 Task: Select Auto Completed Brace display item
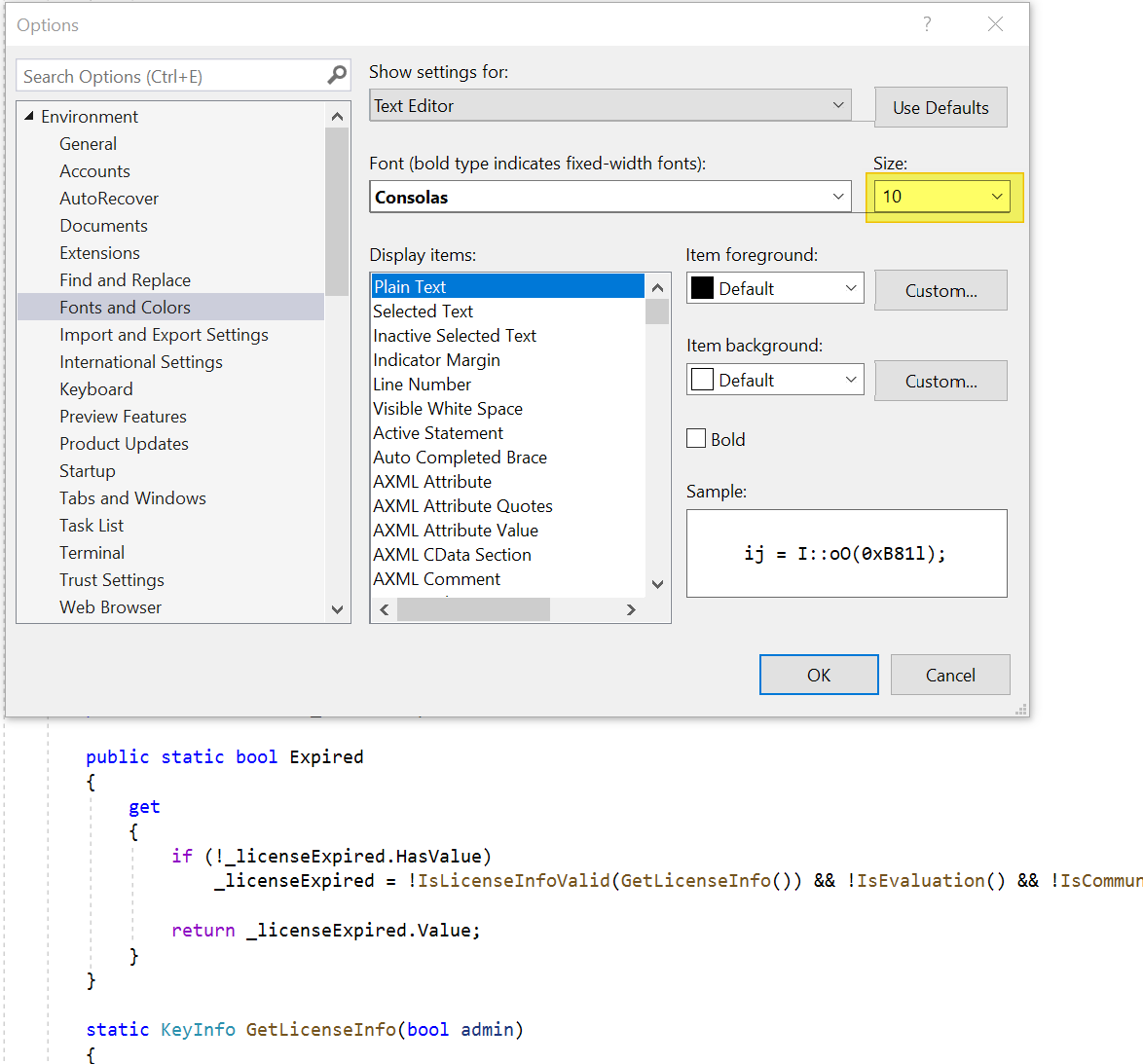tap(460, 457)
